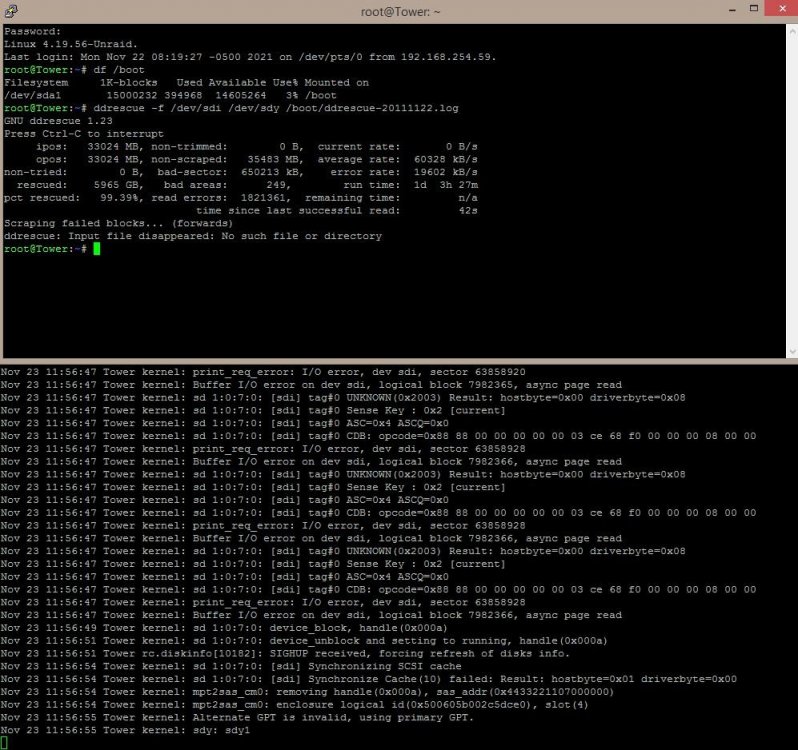Click the log line with 'sector 63858920'

[x=263, y=372]
